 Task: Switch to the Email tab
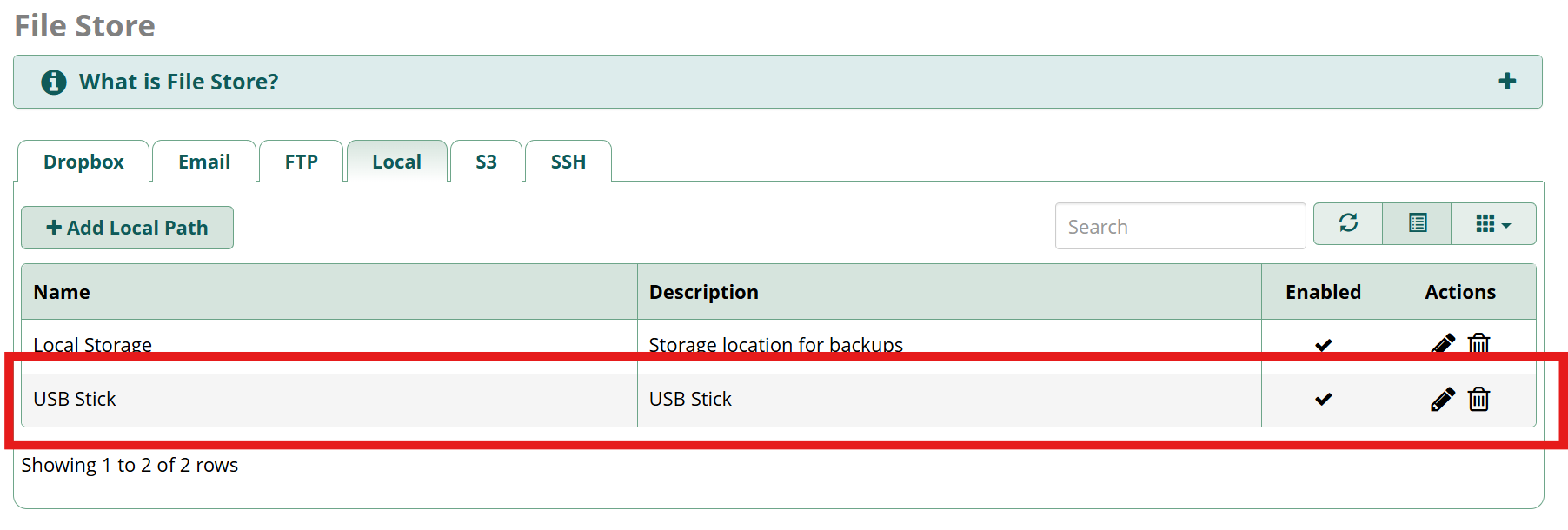coord(204,162)
